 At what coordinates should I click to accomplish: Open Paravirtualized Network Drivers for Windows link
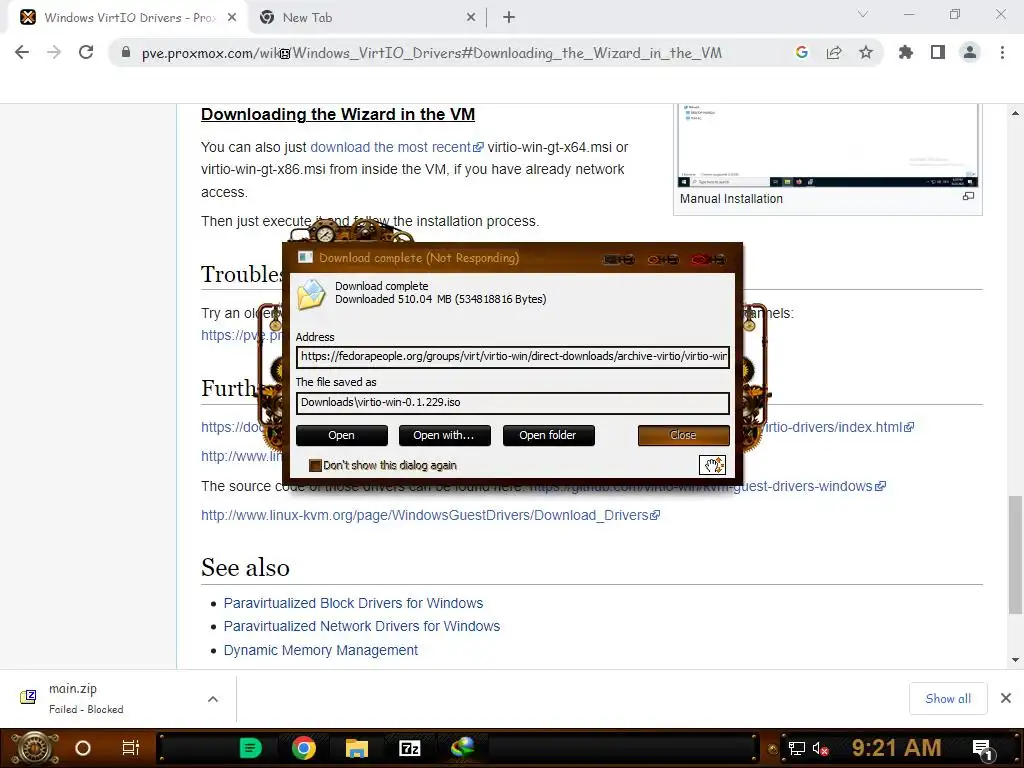point(362,626)
